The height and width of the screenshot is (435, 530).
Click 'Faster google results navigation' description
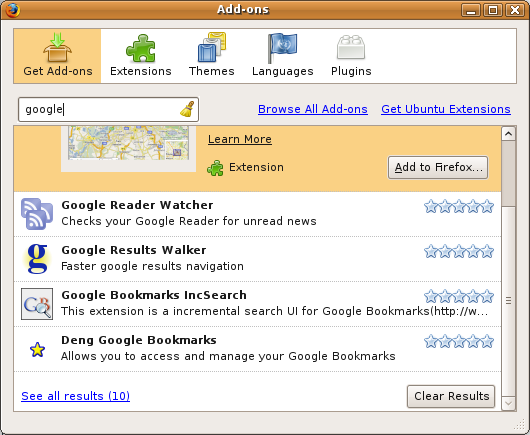(x=152, y=266)
